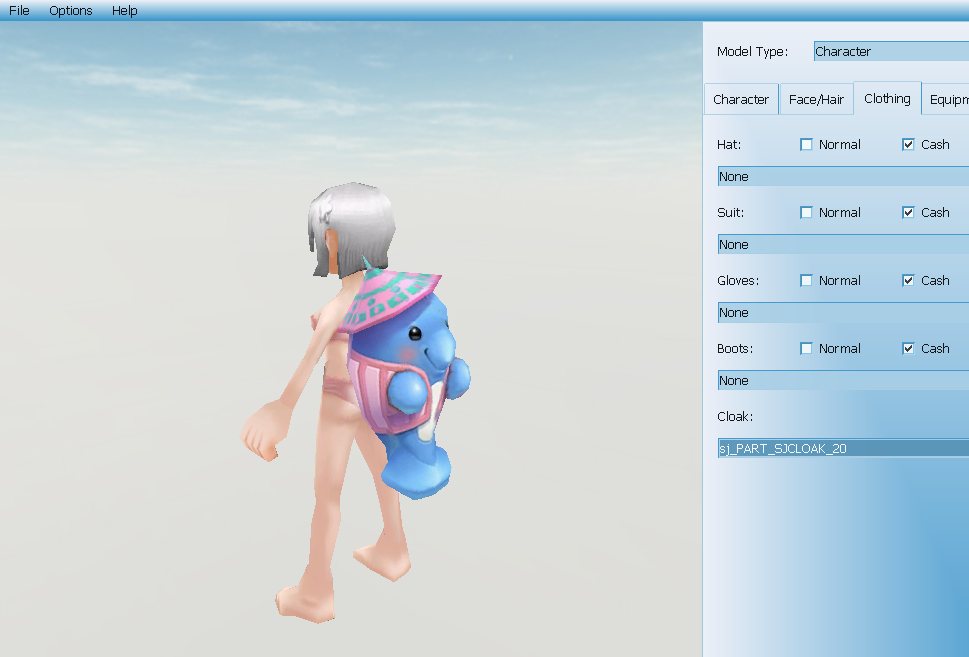Switch to the Character tab
The height and width of the screenshot is (657, 969).
pyautogui.click(x=741, y=100)
